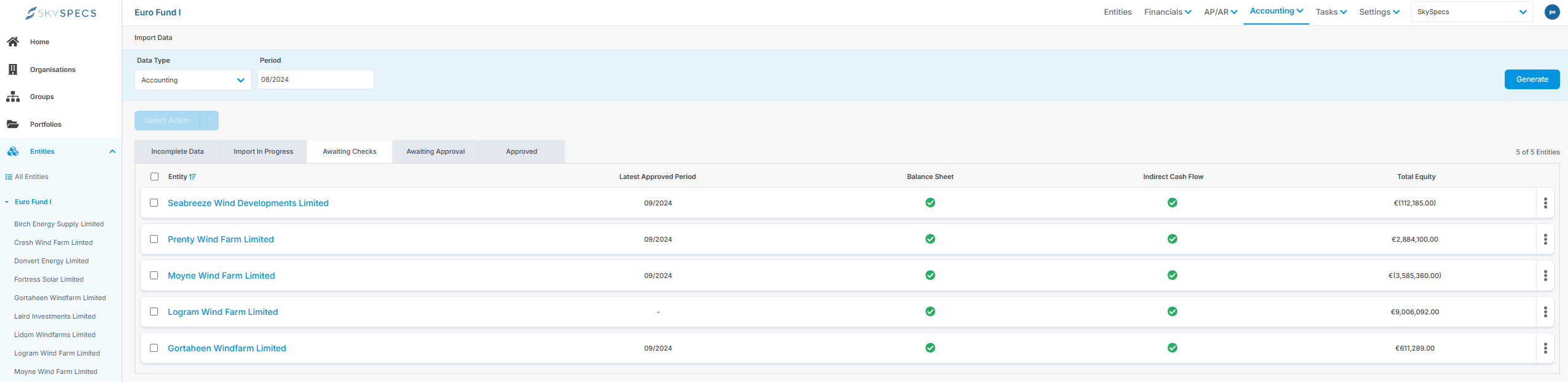Click Gortaheen Indirect Cash Flow check
Viewport: 1568px width, 382px height.
click(1172, 348)
